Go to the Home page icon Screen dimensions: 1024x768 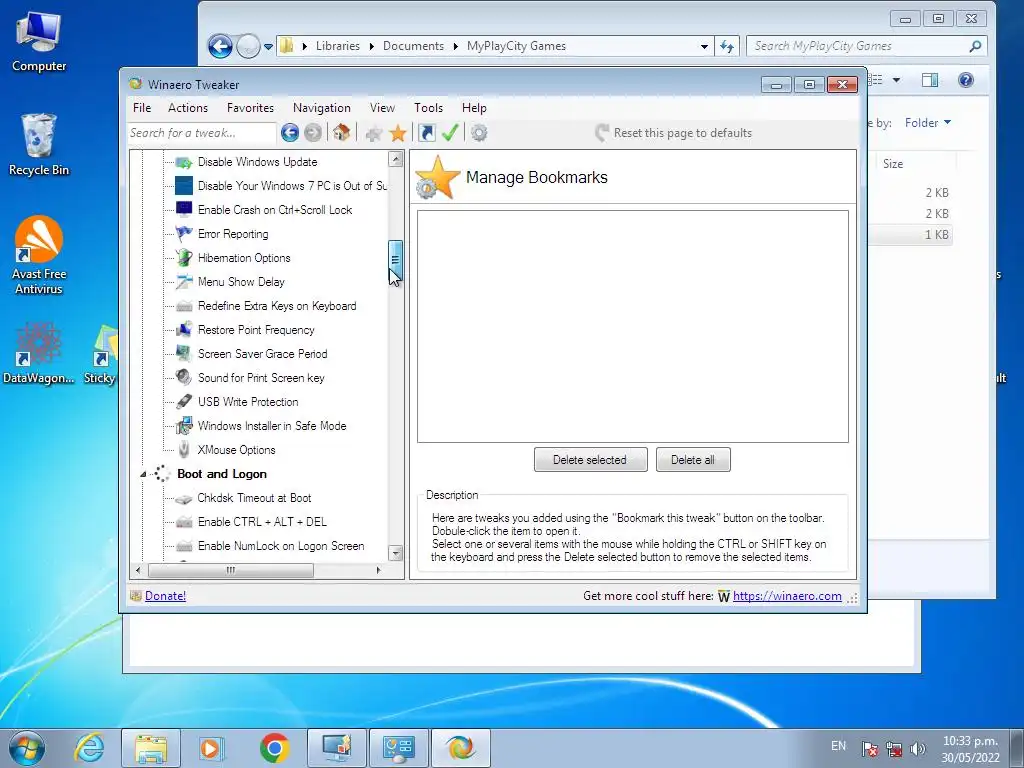341,133
